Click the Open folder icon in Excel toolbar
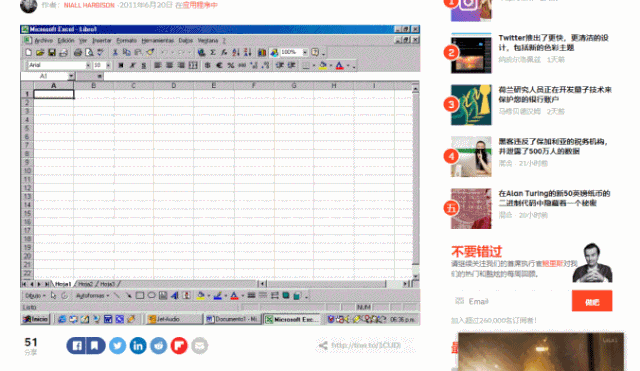 (40, 52)
